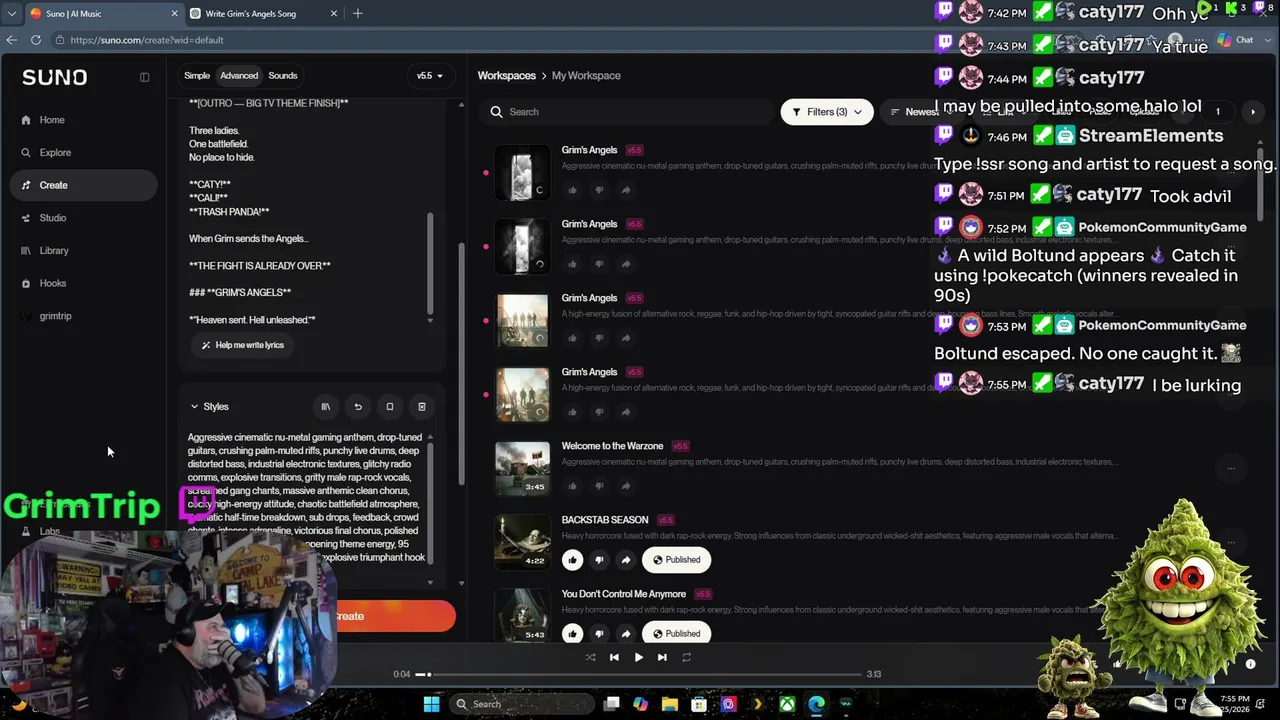
Task: Skip to the next track
Action: [x=662, y=657]
